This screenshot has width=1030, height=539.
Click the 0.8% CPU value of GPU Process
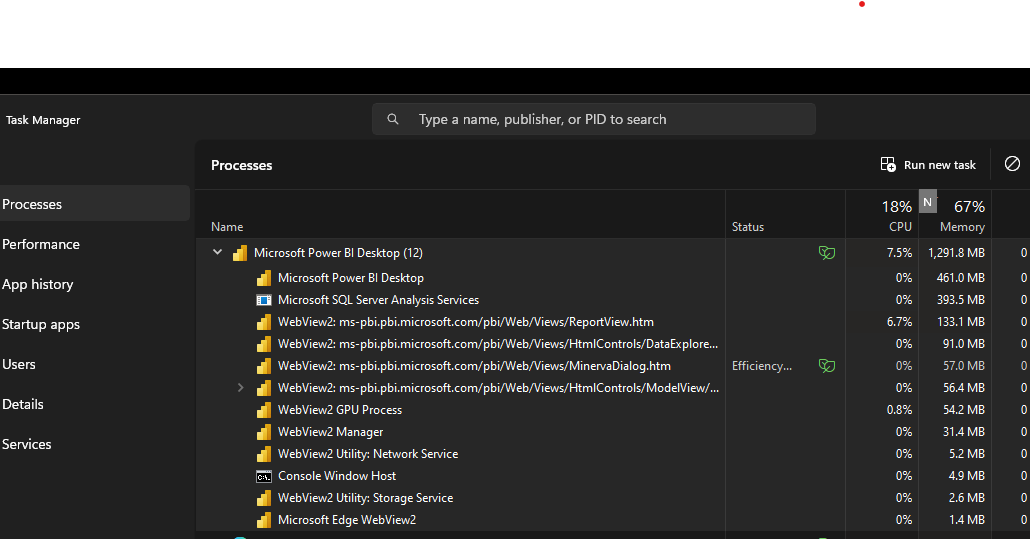point(899,410)
